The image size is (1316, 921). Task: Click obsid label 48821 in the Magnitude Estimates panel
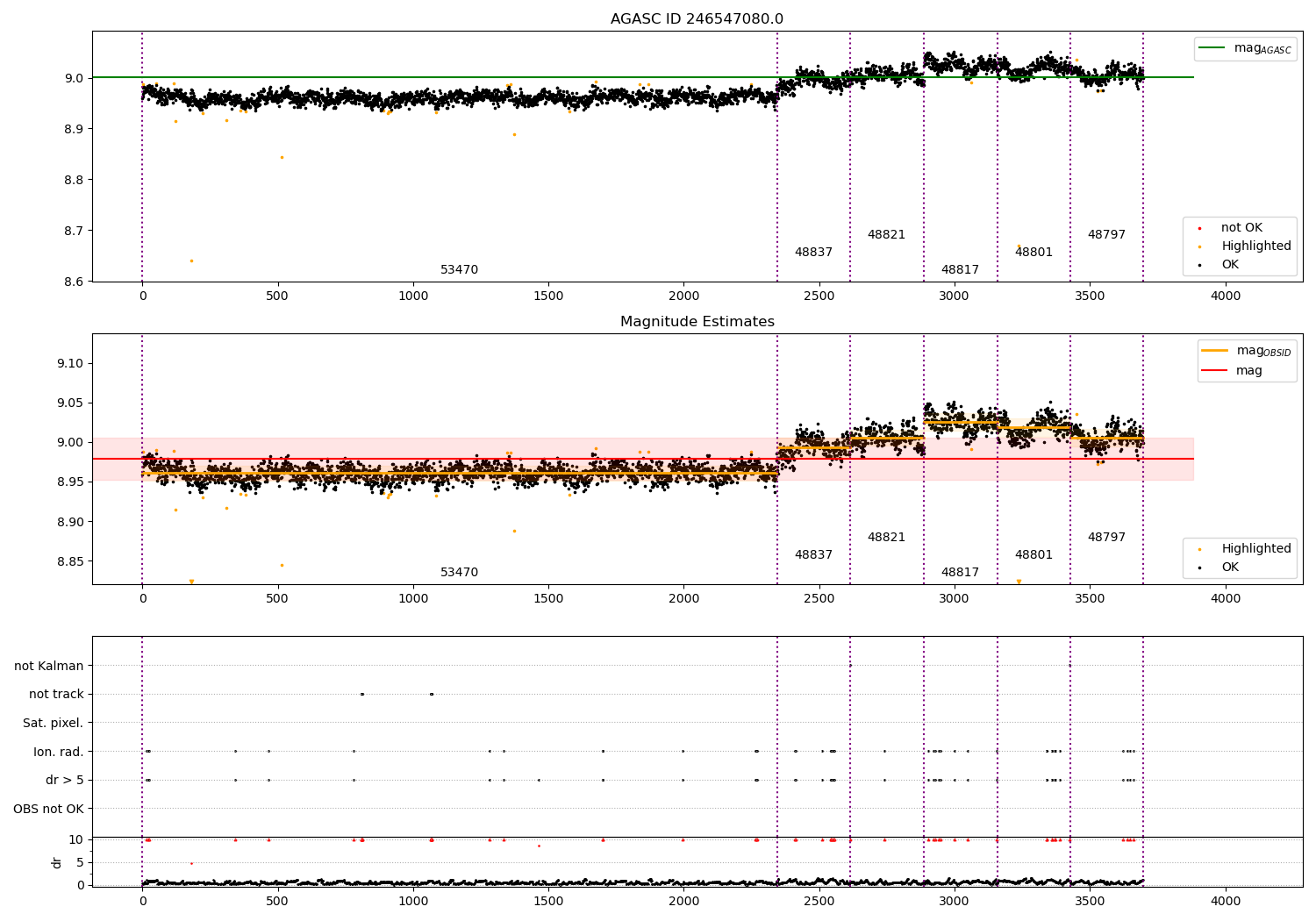tap(886, 538)
